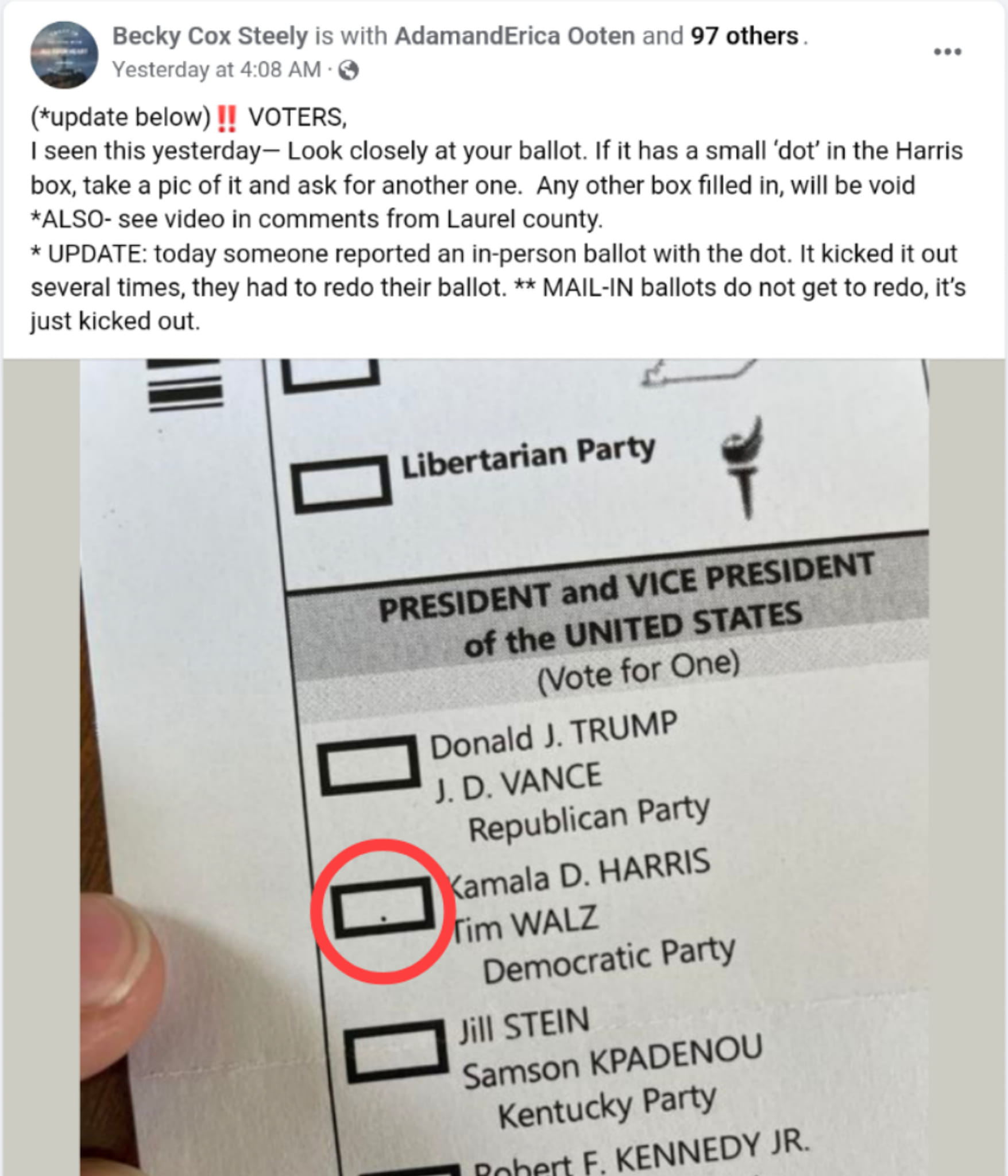Check the Donald J. Trump ballot box
The width and height of the screenshot is (1008, 1176).
point(369,765)
